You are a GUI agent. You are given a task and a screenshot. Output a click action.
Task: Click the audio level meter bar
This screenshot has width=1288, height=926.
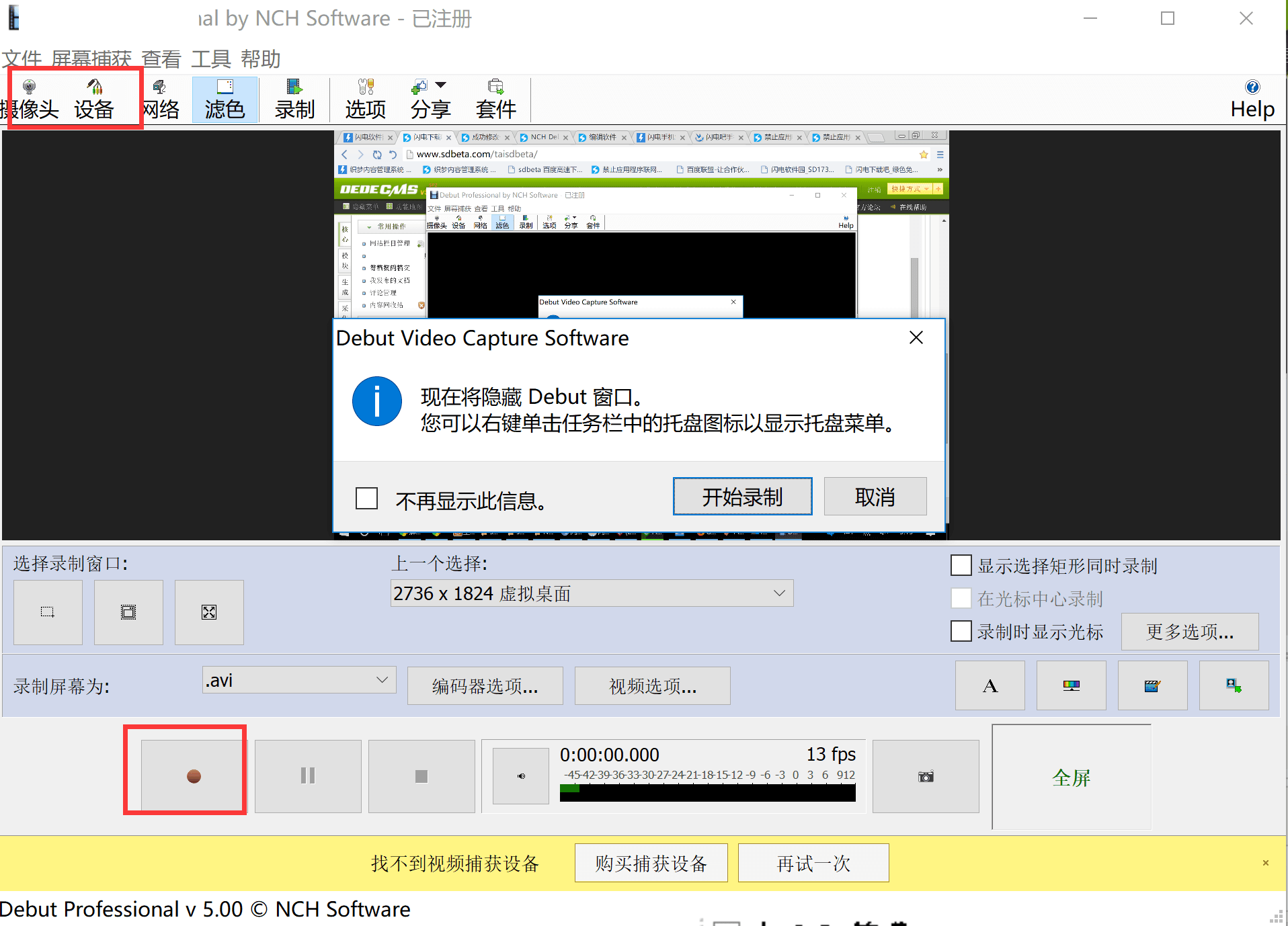(706, 793)
